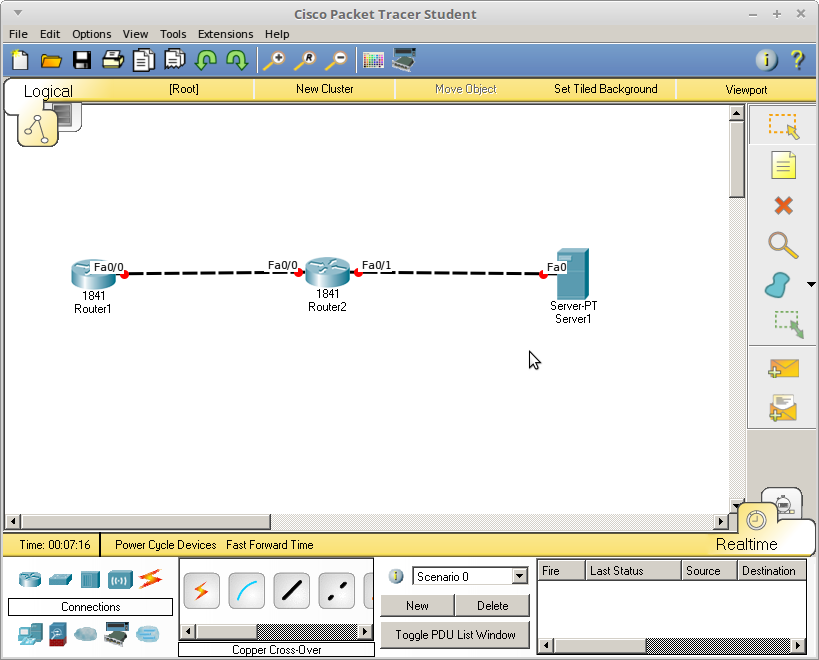Select the Multiuser Connection category

click(147, 634)
